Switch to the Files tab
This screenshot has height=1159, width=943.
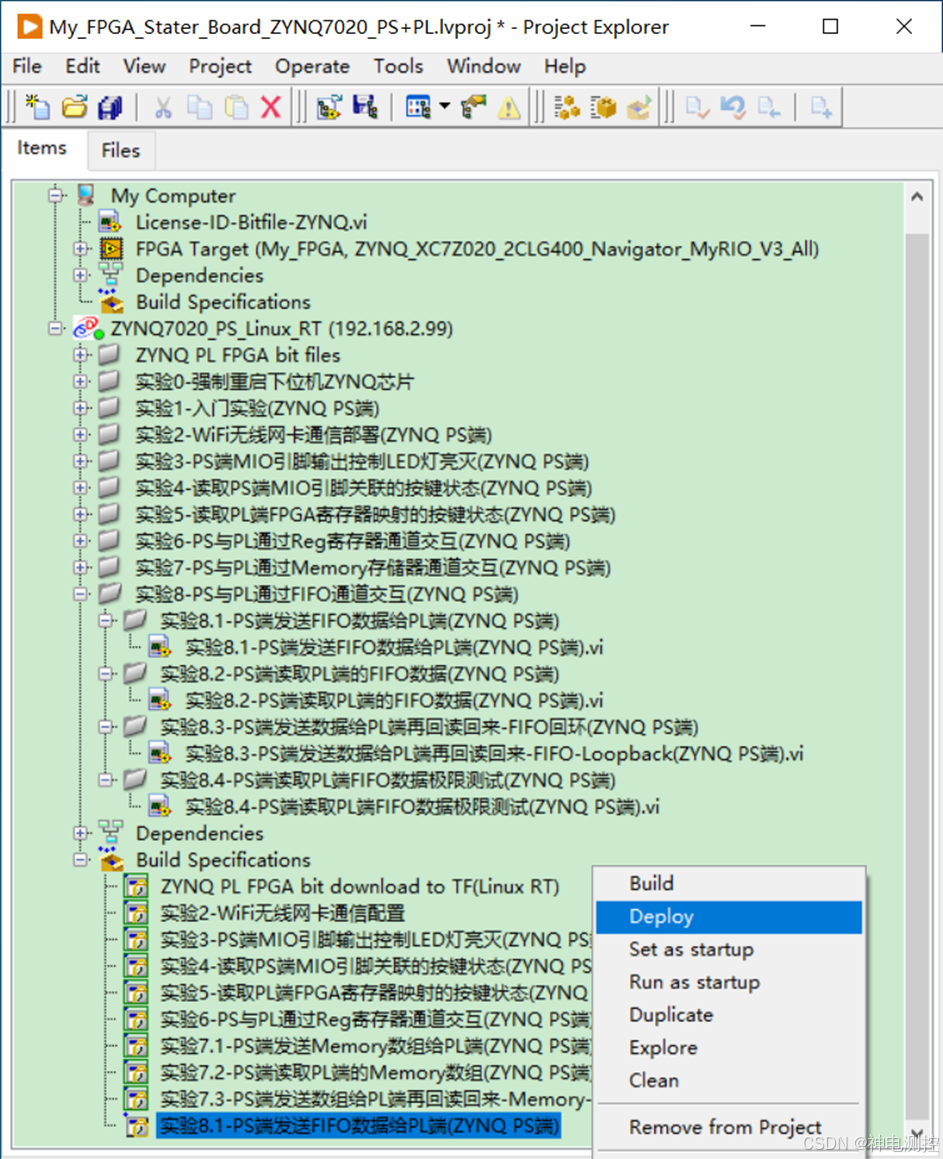(x=120, y=151)
